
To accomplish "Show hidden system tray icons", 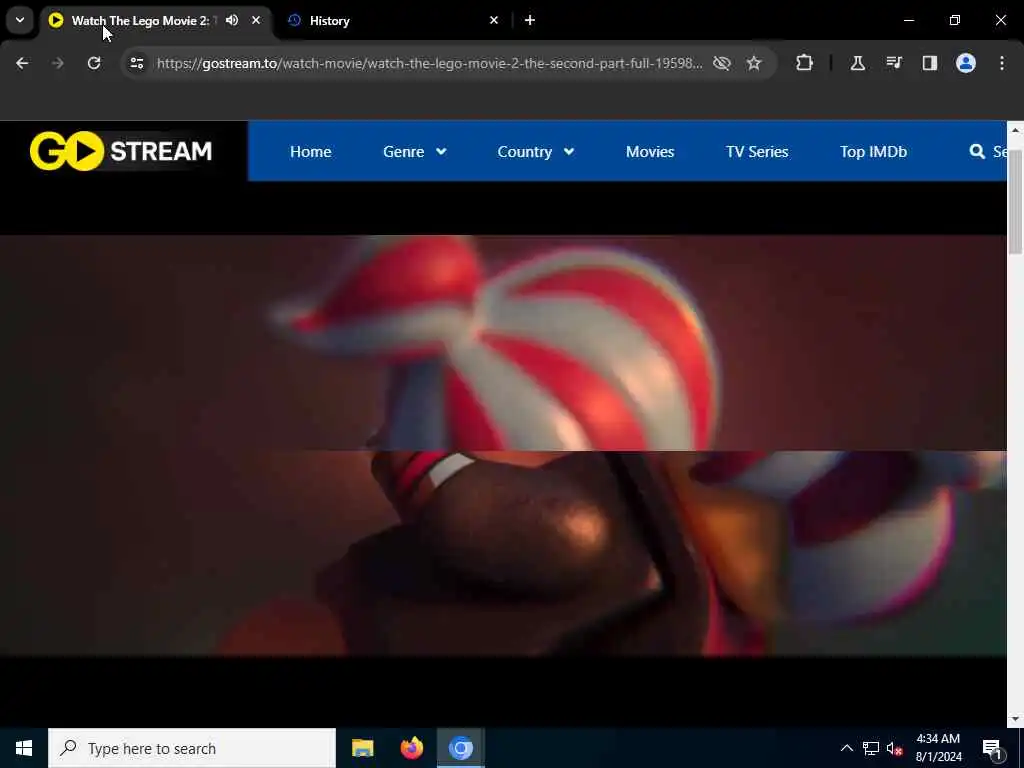I will click(846, 748).
